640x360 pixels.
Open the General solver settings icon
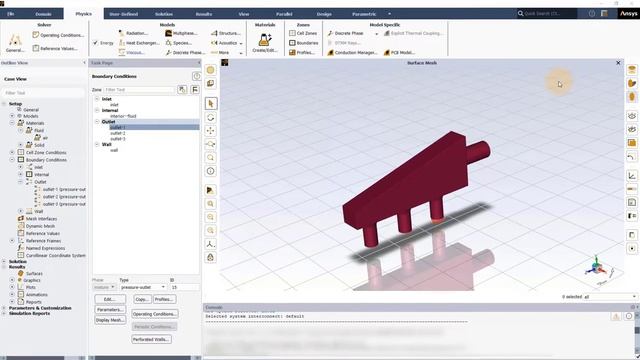click(15, 43)
